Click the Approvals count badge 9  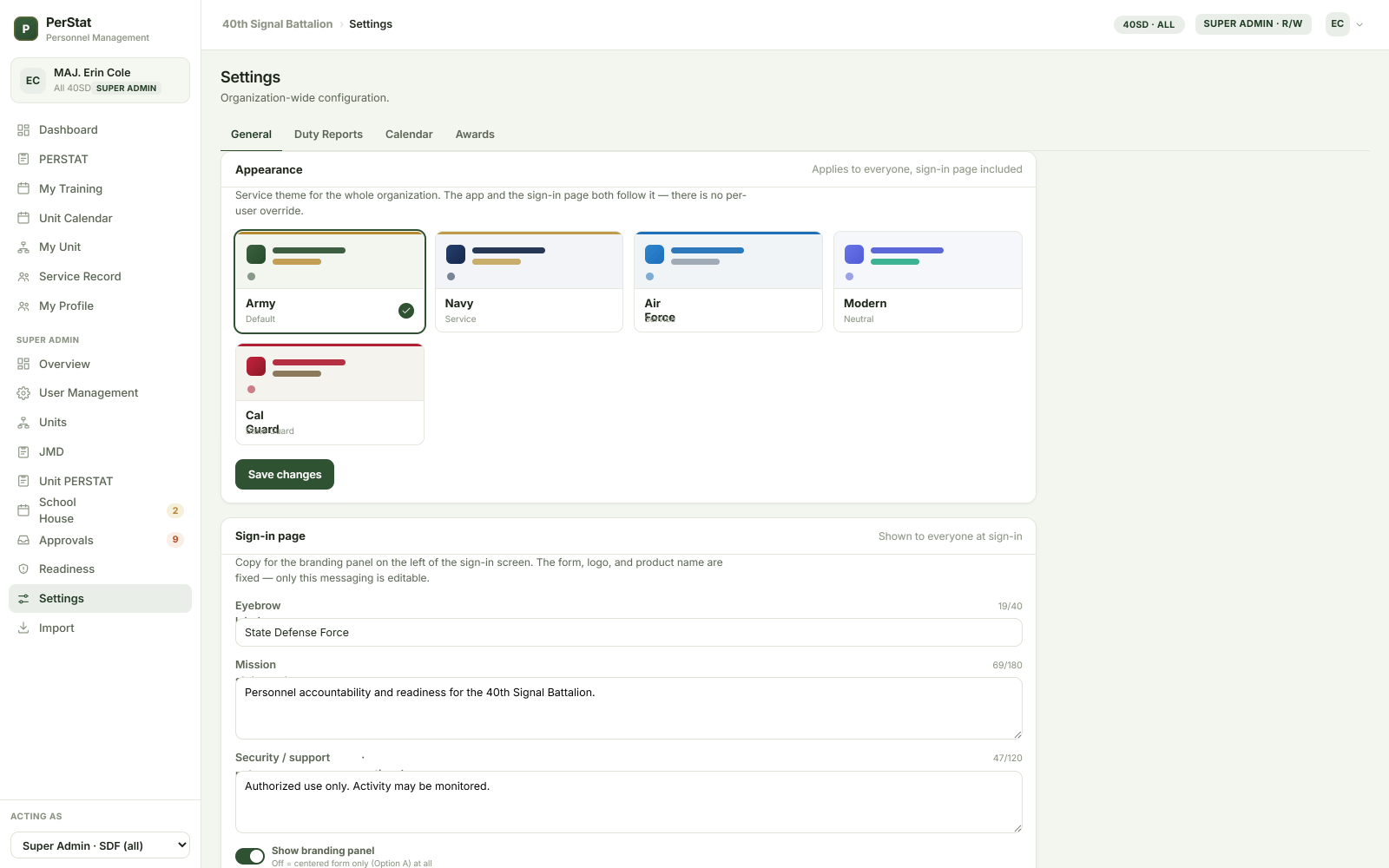pos(175,540)
